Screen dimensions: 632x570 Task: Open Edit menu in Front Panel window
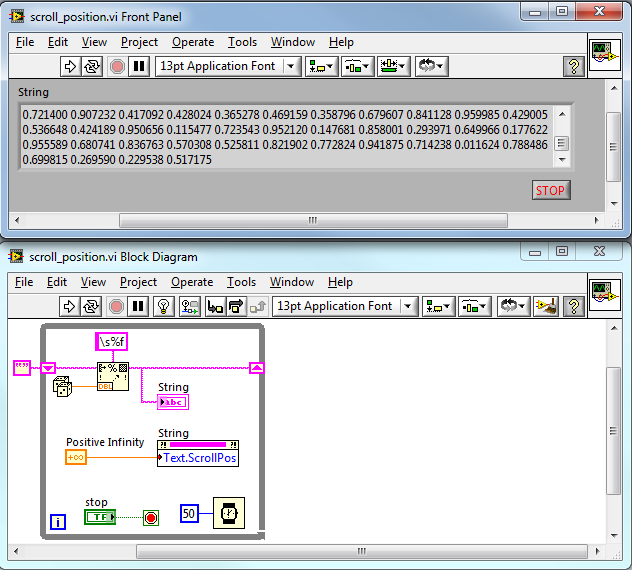[58, 42]
